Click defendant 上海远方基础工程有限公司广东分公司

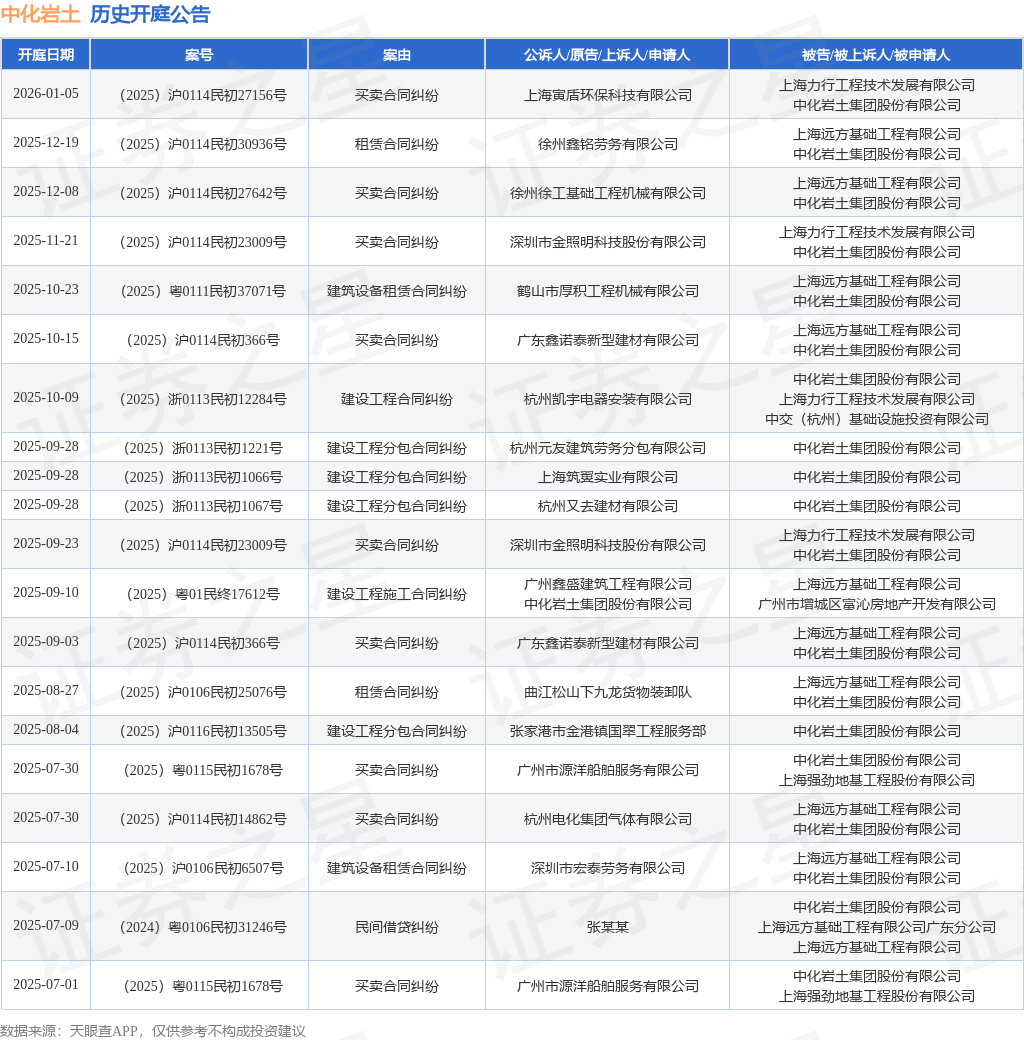(876, 929)
